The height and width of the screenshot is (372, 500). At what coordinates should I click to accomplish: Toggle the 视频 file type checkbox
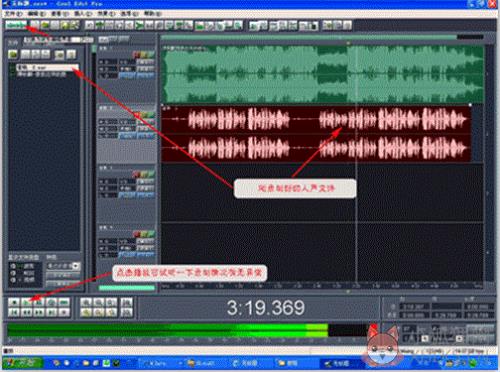[x=13, y=279]
